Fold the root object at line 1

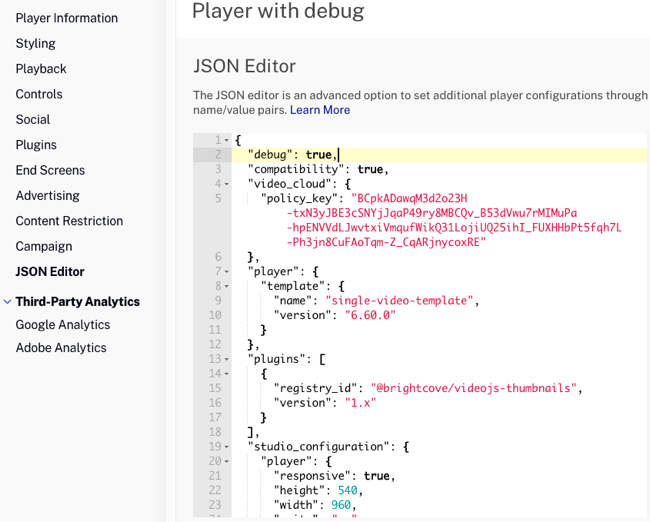point(227,140)
